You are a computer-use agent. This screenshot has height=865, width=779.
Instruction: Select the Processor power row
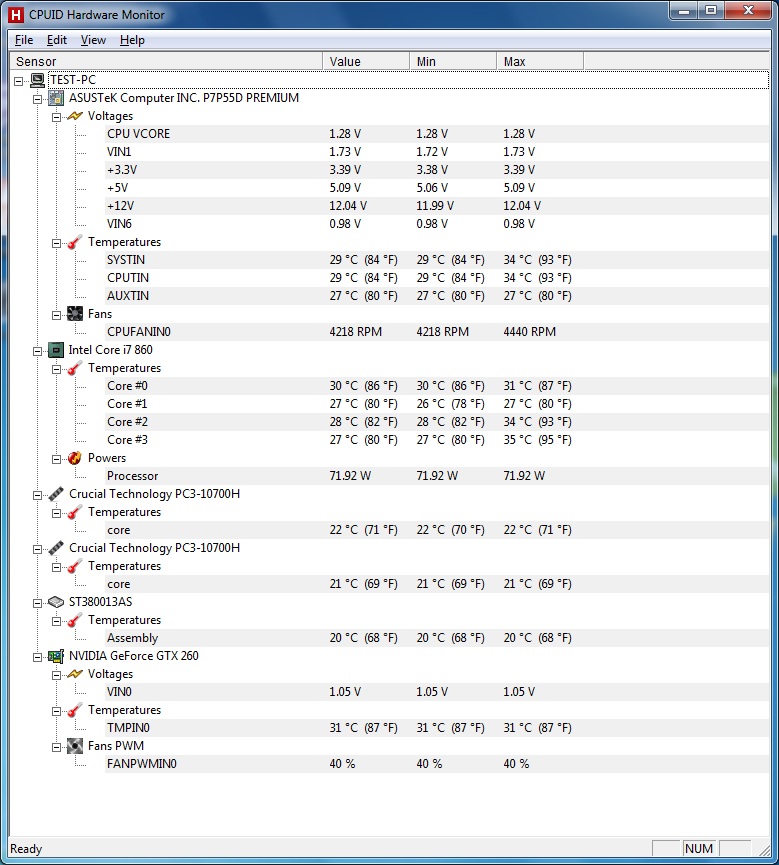[437, 476]
